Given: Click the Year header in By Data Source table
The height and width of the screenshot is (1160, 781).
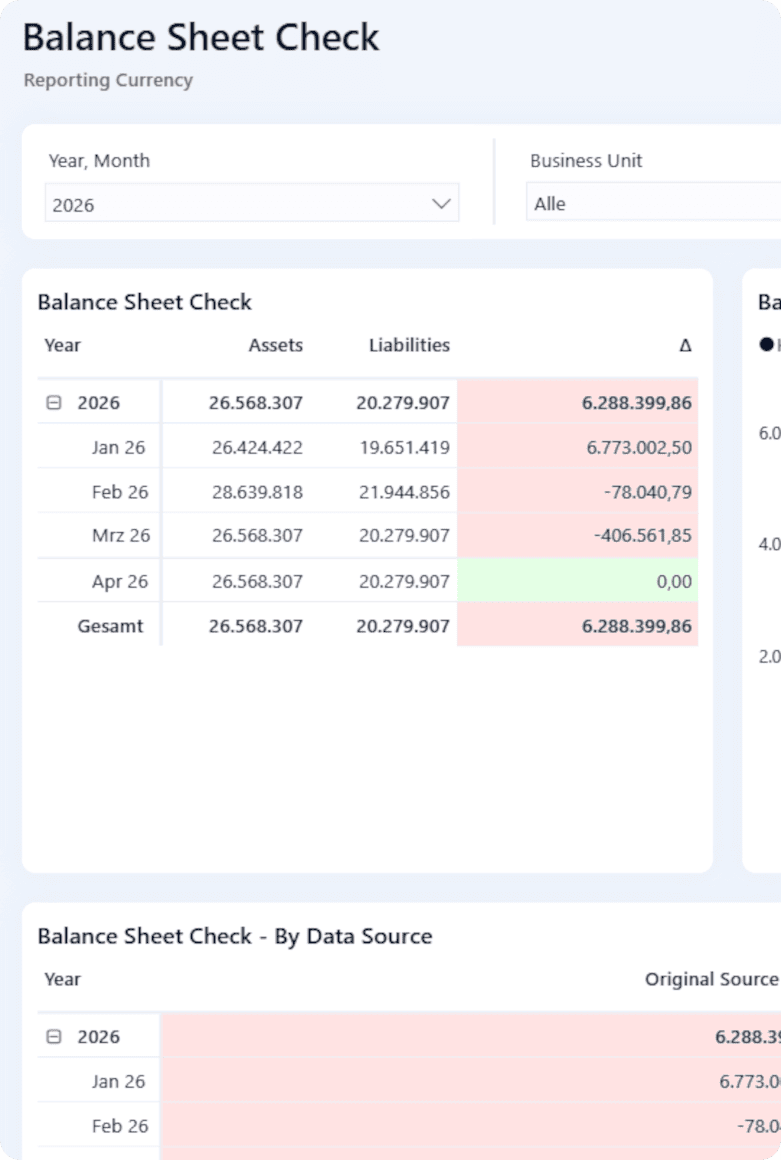Looking at the screenshot, I should [62, 979].
